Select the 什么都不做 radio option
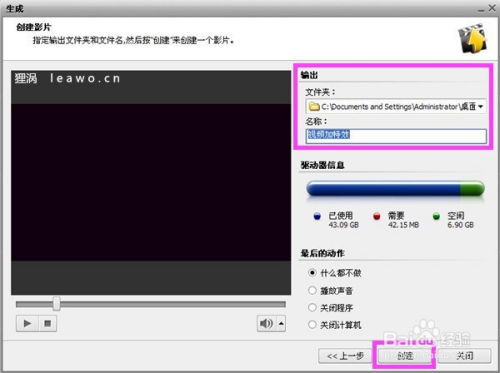 pos(312,273)
